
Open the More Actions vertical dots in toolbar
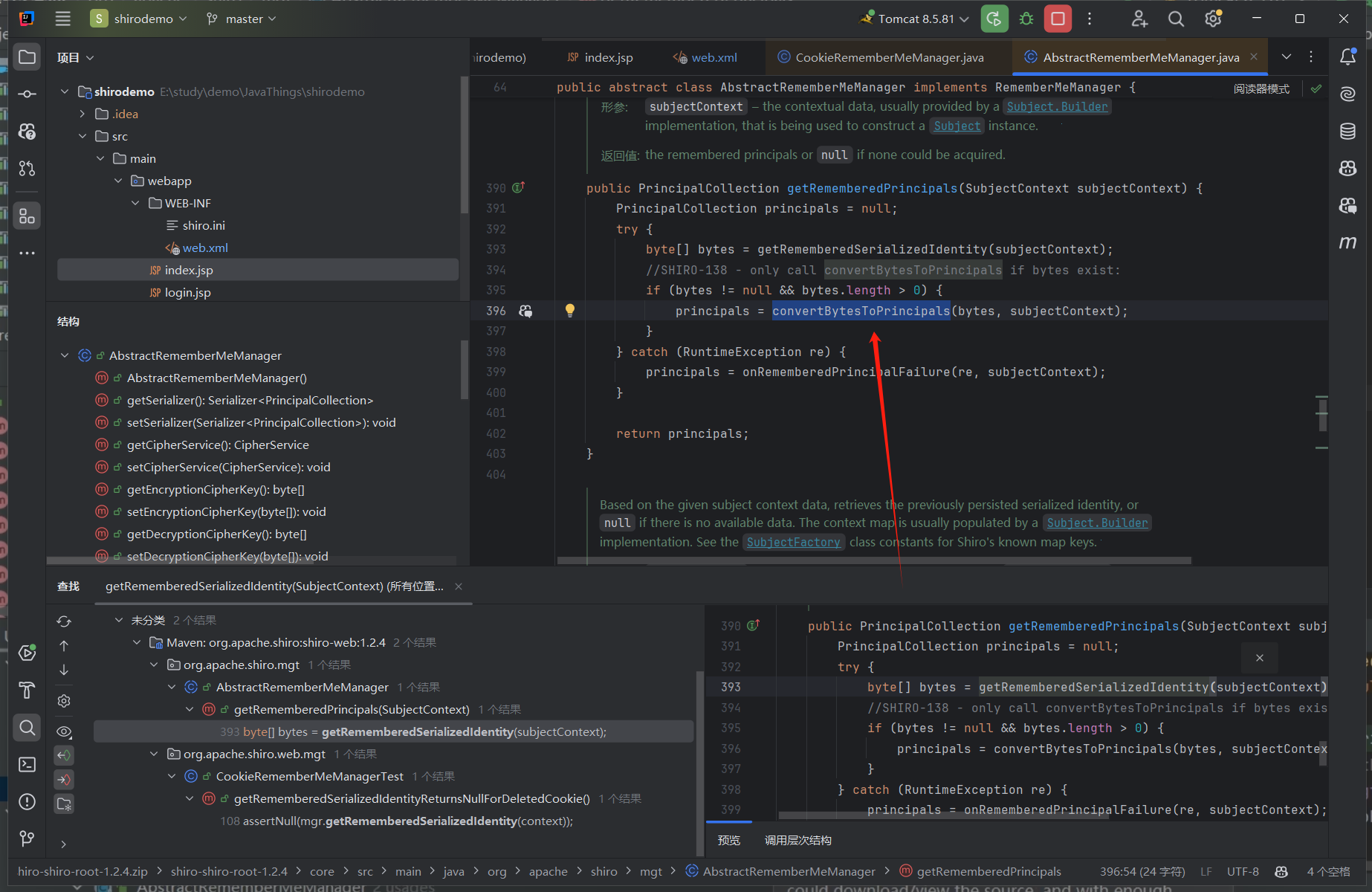click(x=1090, y=19)
